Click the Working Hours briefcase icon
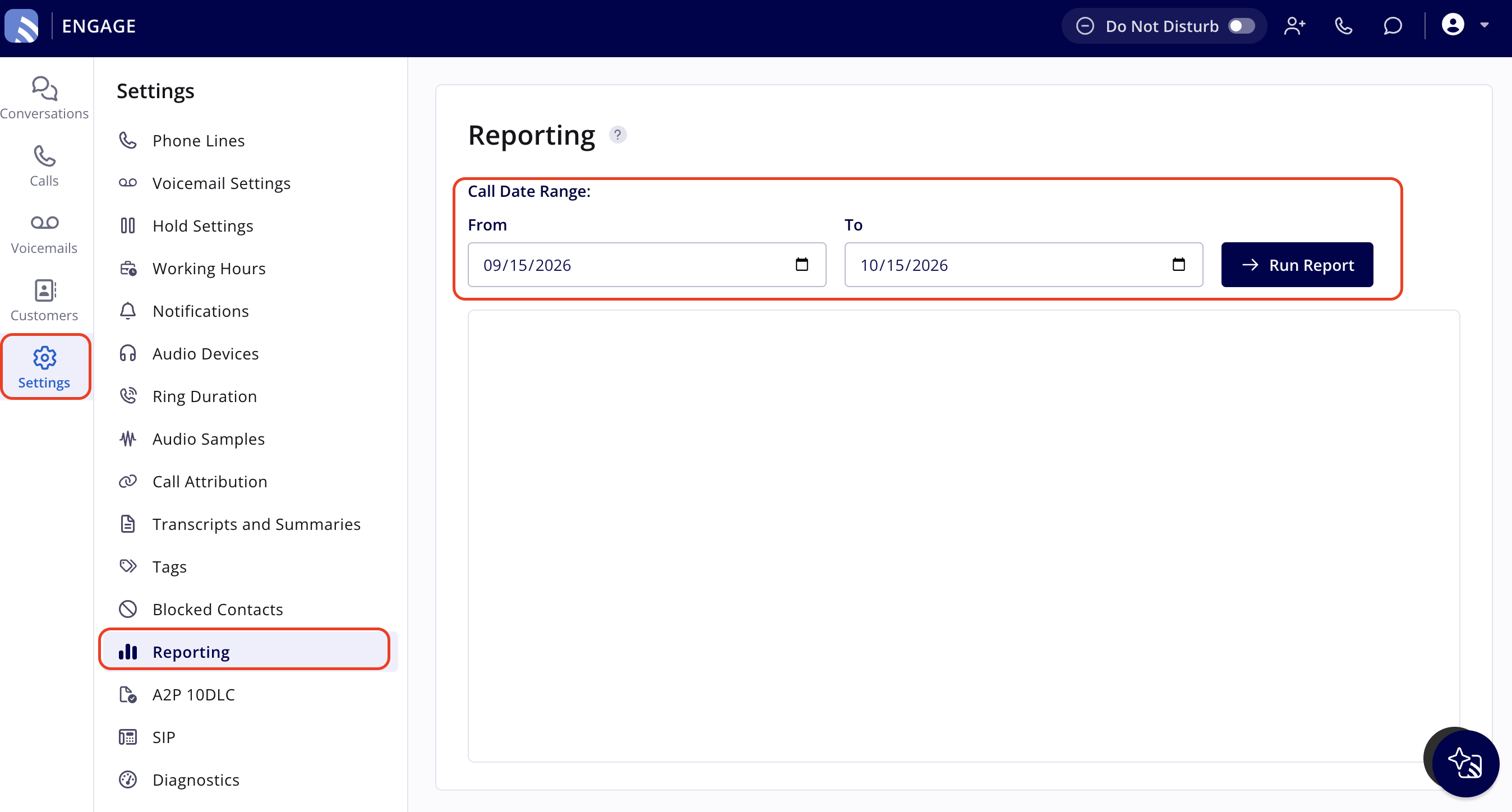This screenshot has width=1512, height=812. 128,269
